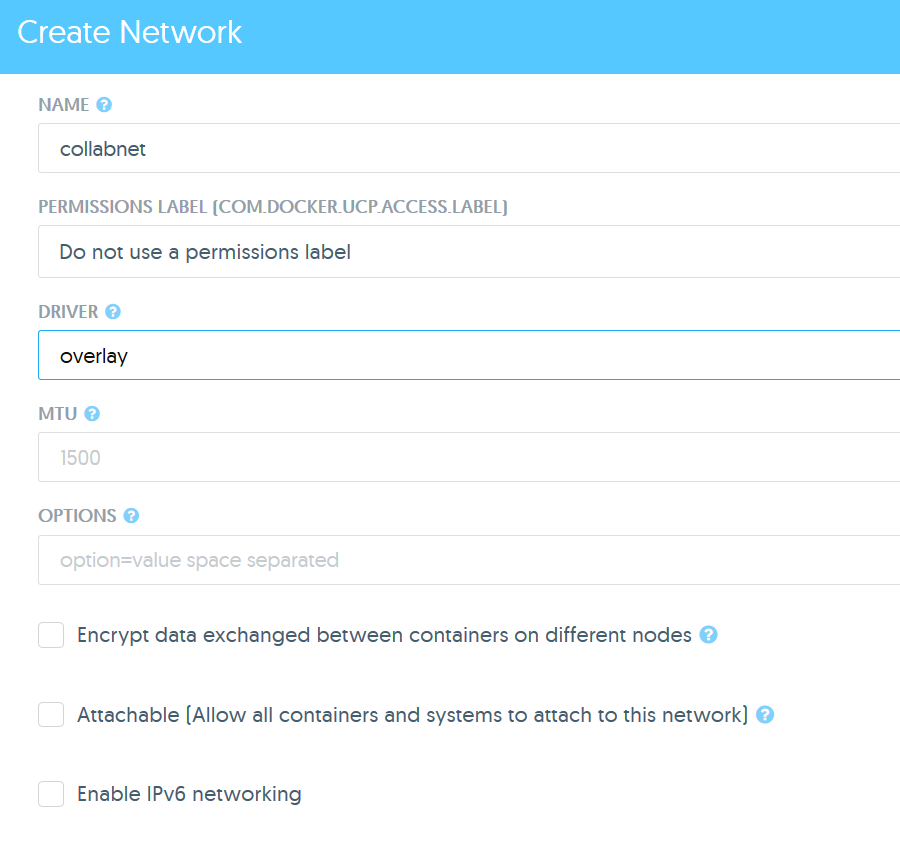Click the DRIVER field caption text
The width and height of the screenshot is (900, 841).
[68, 312]
